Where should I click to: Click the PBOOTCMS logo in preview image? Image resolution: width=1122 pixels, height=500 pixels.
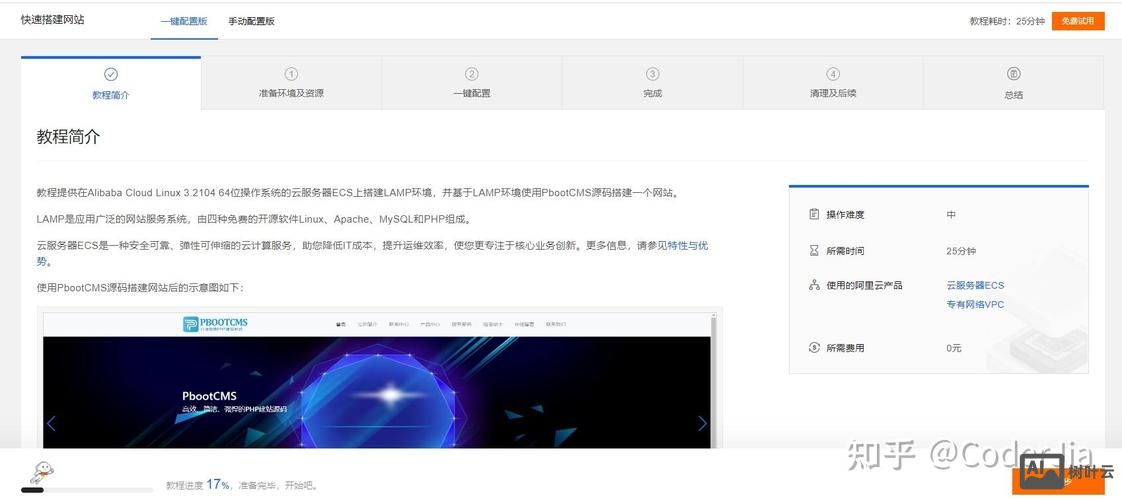[215, 324]
